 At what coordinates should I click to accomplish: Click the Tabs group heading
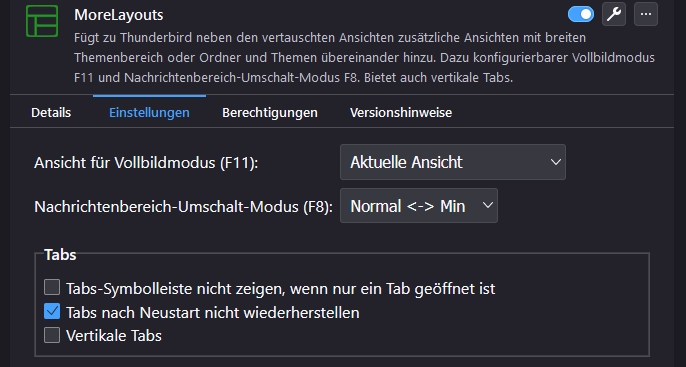pos(60,255)
